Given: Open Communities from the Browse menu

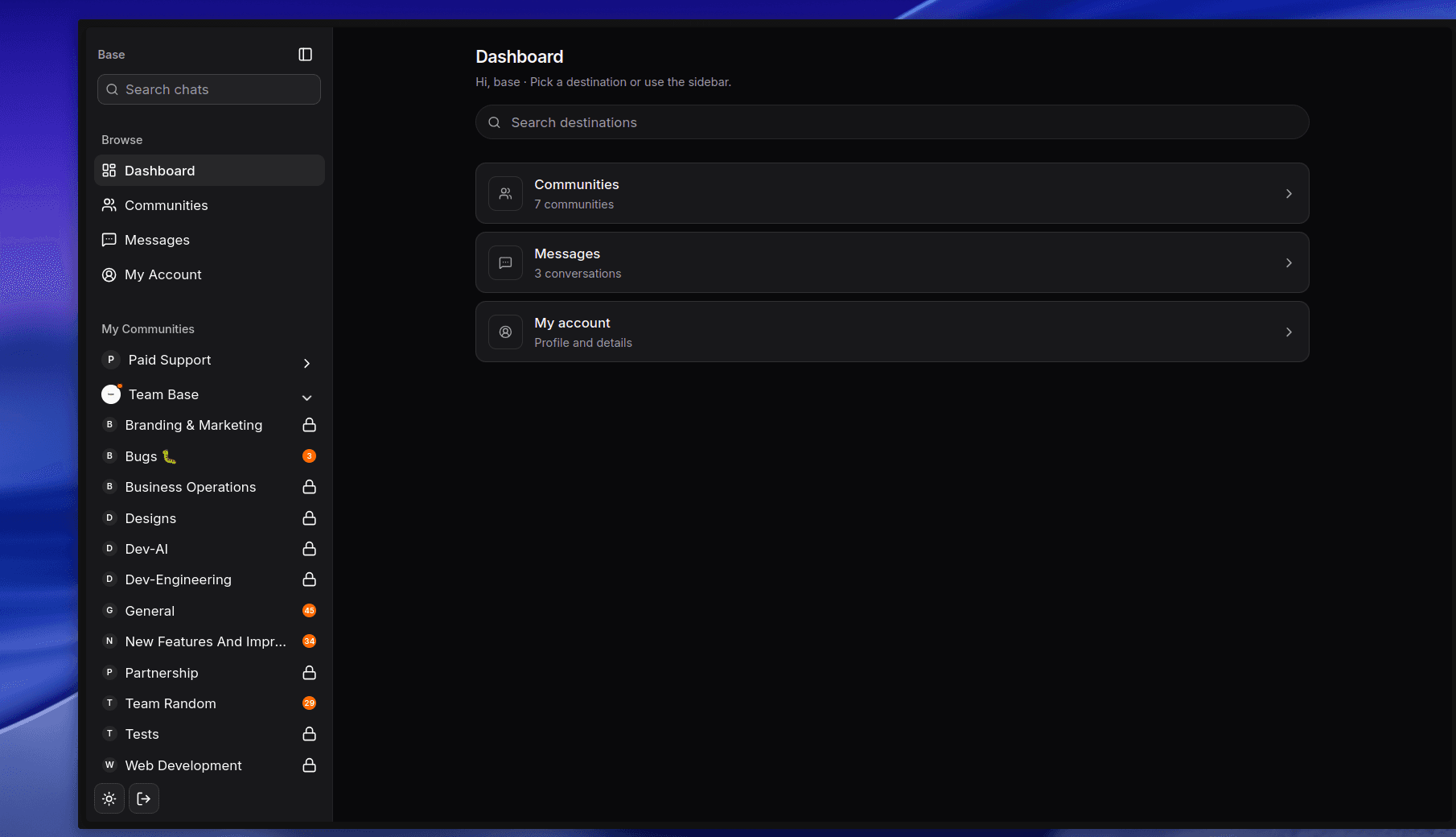Looking at the screenshot, I should coord(209,205).
